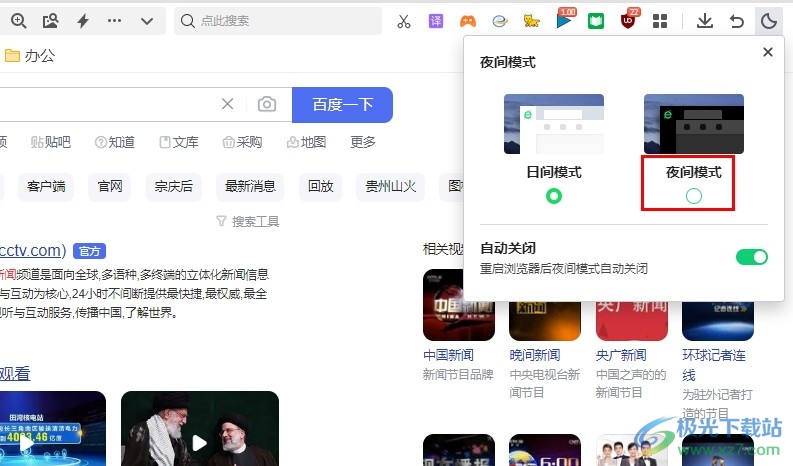This screenshot has height=466, width=793.
Task: Click the camera image search icon
Action: click(x=267, y=104)
